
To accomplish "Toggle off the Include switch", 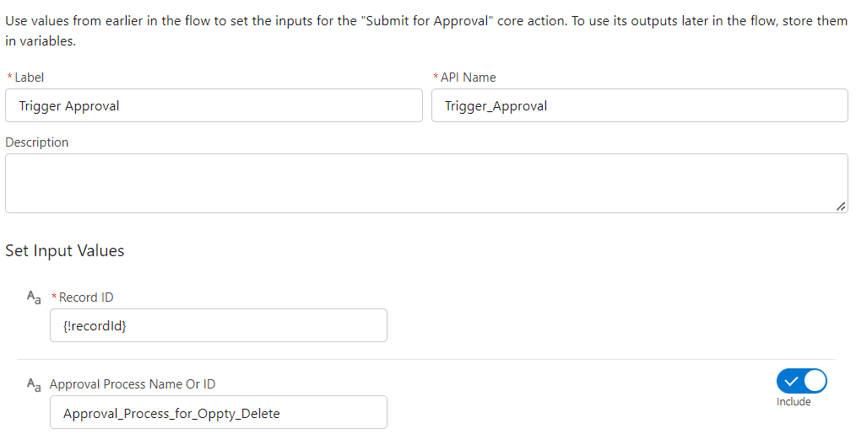I will click(x=801, y=381).
